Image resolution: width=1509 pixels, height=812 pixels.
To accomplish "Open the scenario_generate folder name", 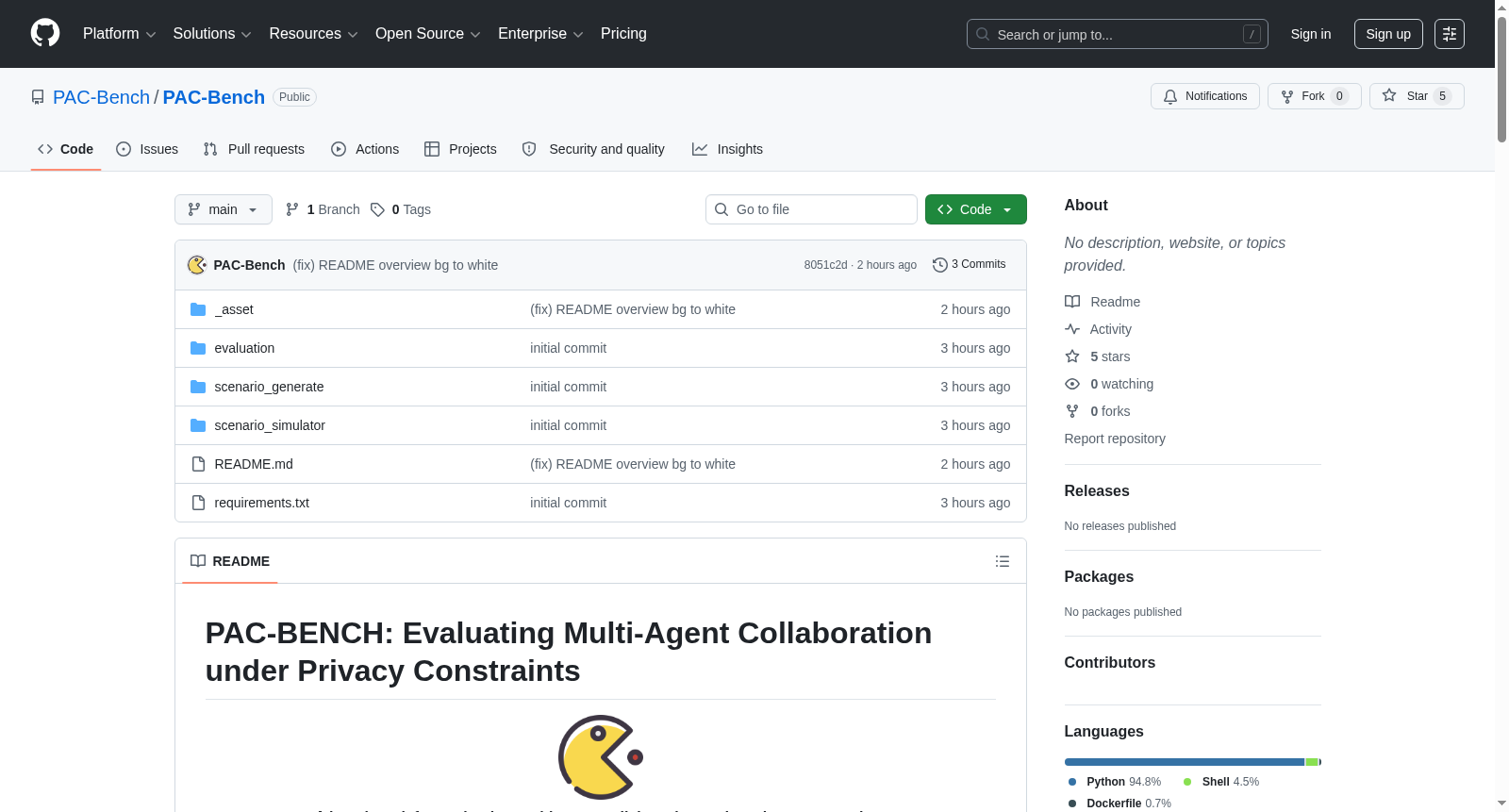I will click(269, 387).
